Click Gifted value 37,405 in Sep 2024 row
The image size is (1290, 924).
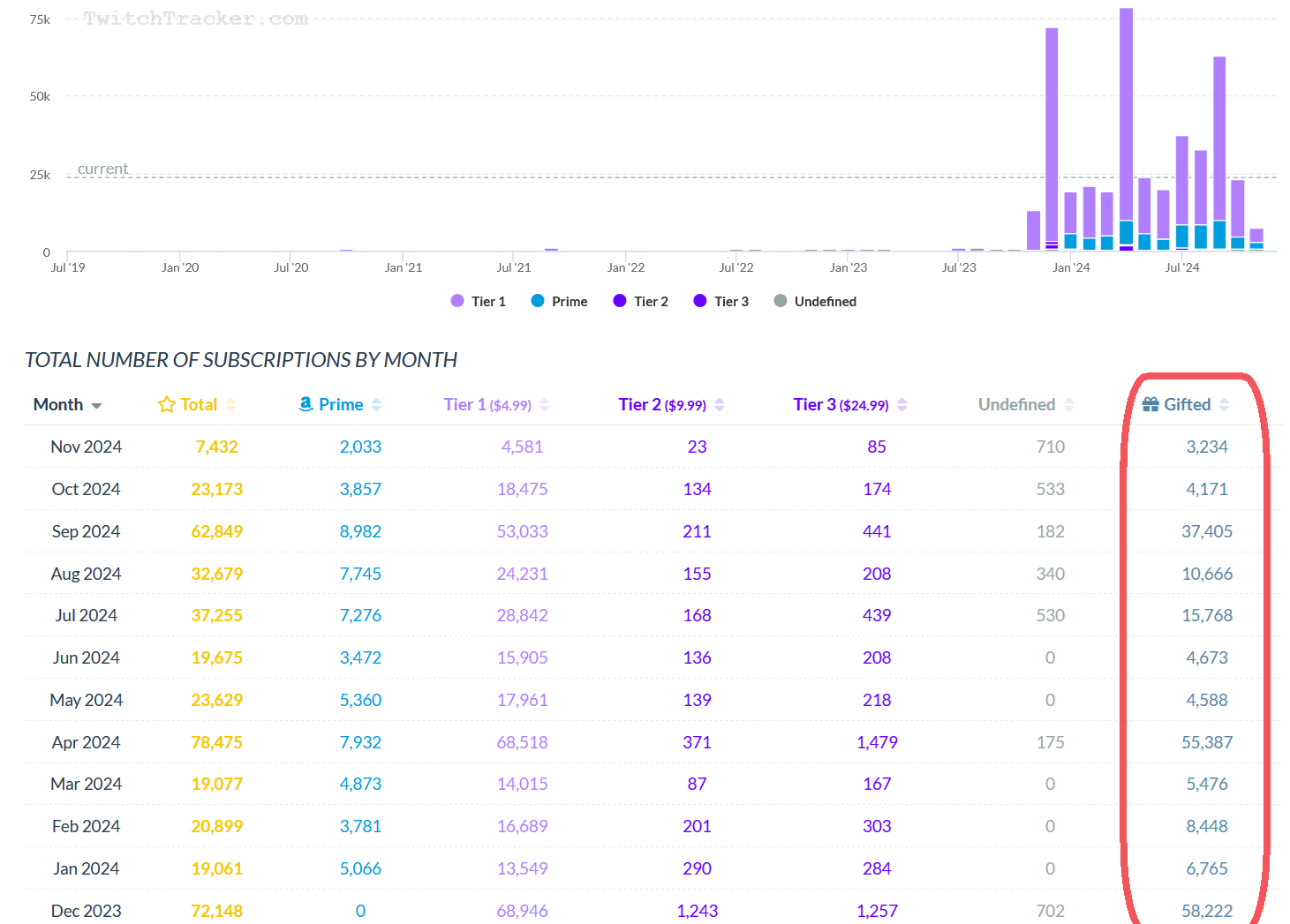(1207, 531)
